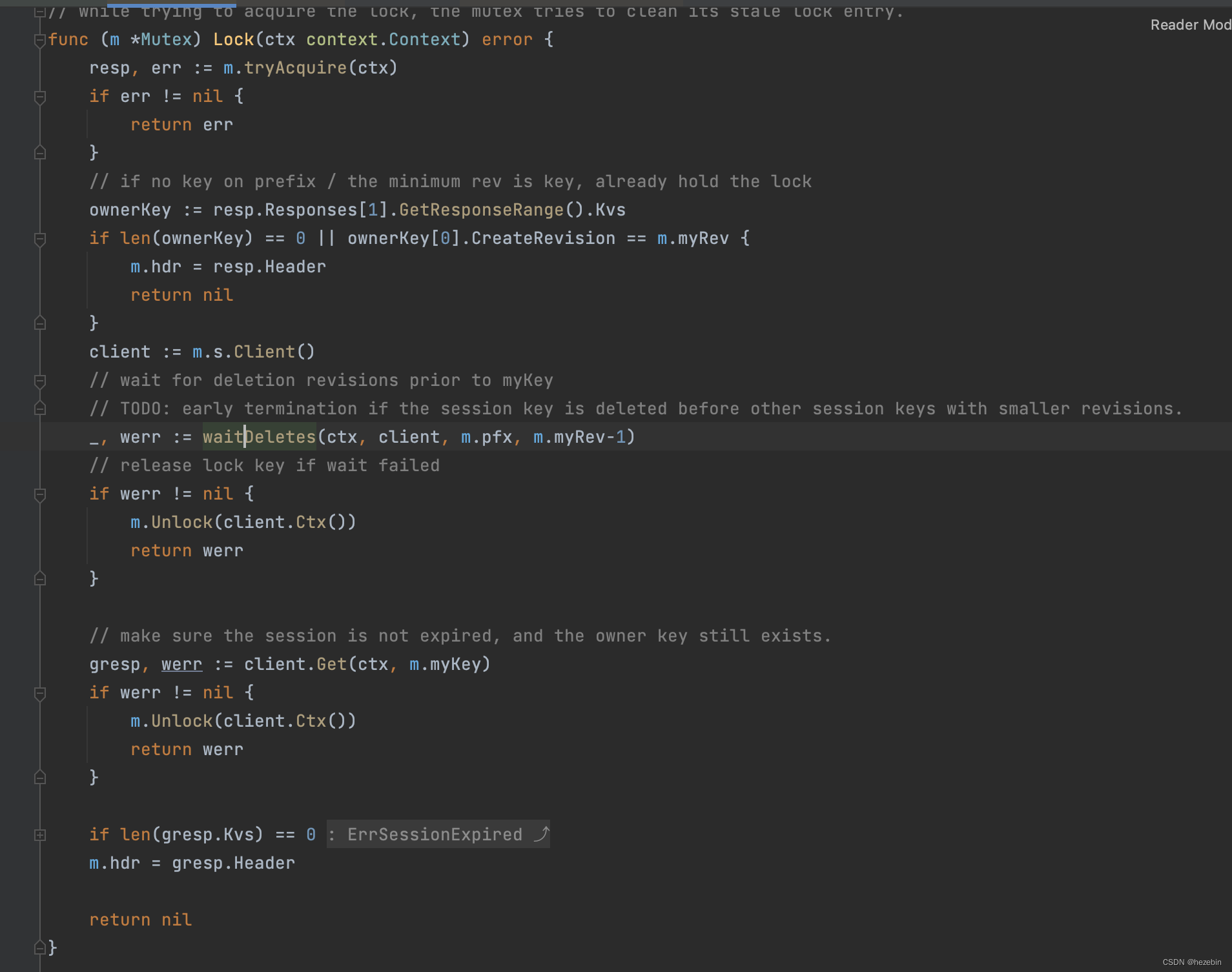Image resolution: width=1232 pixels, height=972 pixels.
Task: Collapse the 'wait for deletion revisions' comment block
Action: coord(40,381)
